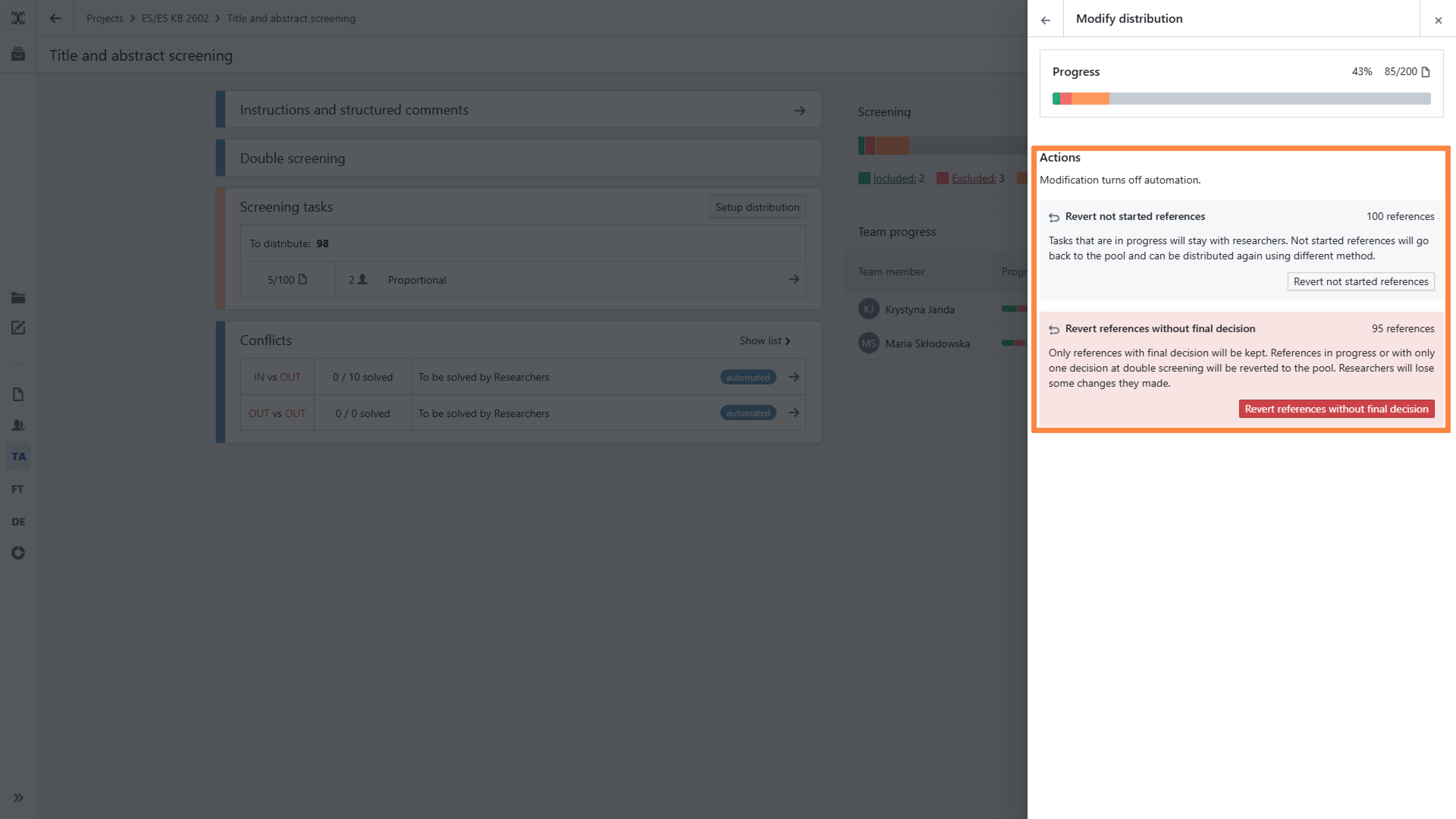The width and height of the screenshot is (1456, 819).
Task: Open the IN vs OUT conflicts arrow
Action: [x=794, y=377]
